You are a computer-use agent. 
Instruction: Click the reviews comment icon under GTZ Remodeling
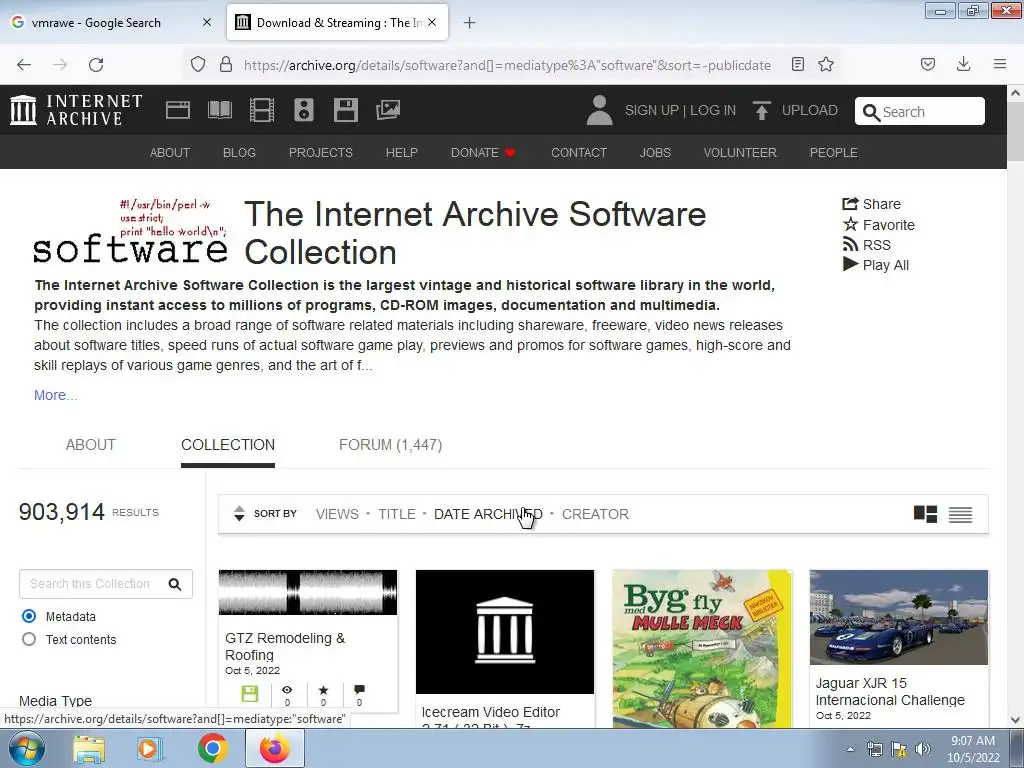359,690
